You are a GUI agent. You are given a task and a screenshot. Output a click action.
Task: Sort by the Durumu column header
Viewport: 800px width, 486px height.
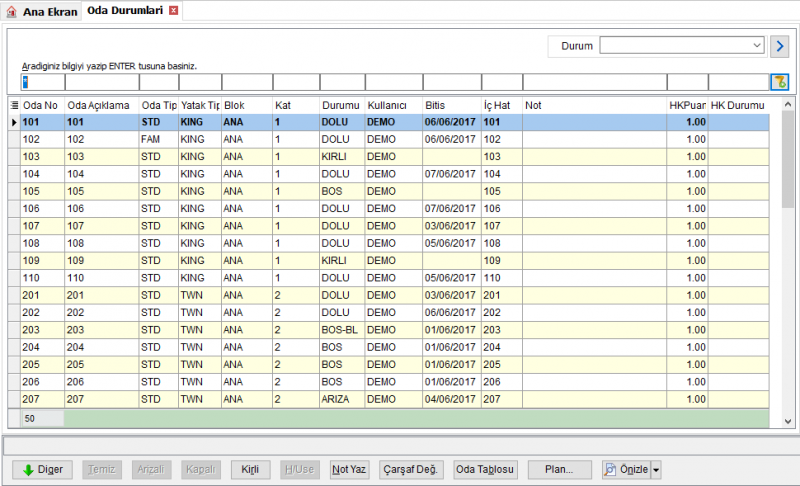click(x=340, y=106)
